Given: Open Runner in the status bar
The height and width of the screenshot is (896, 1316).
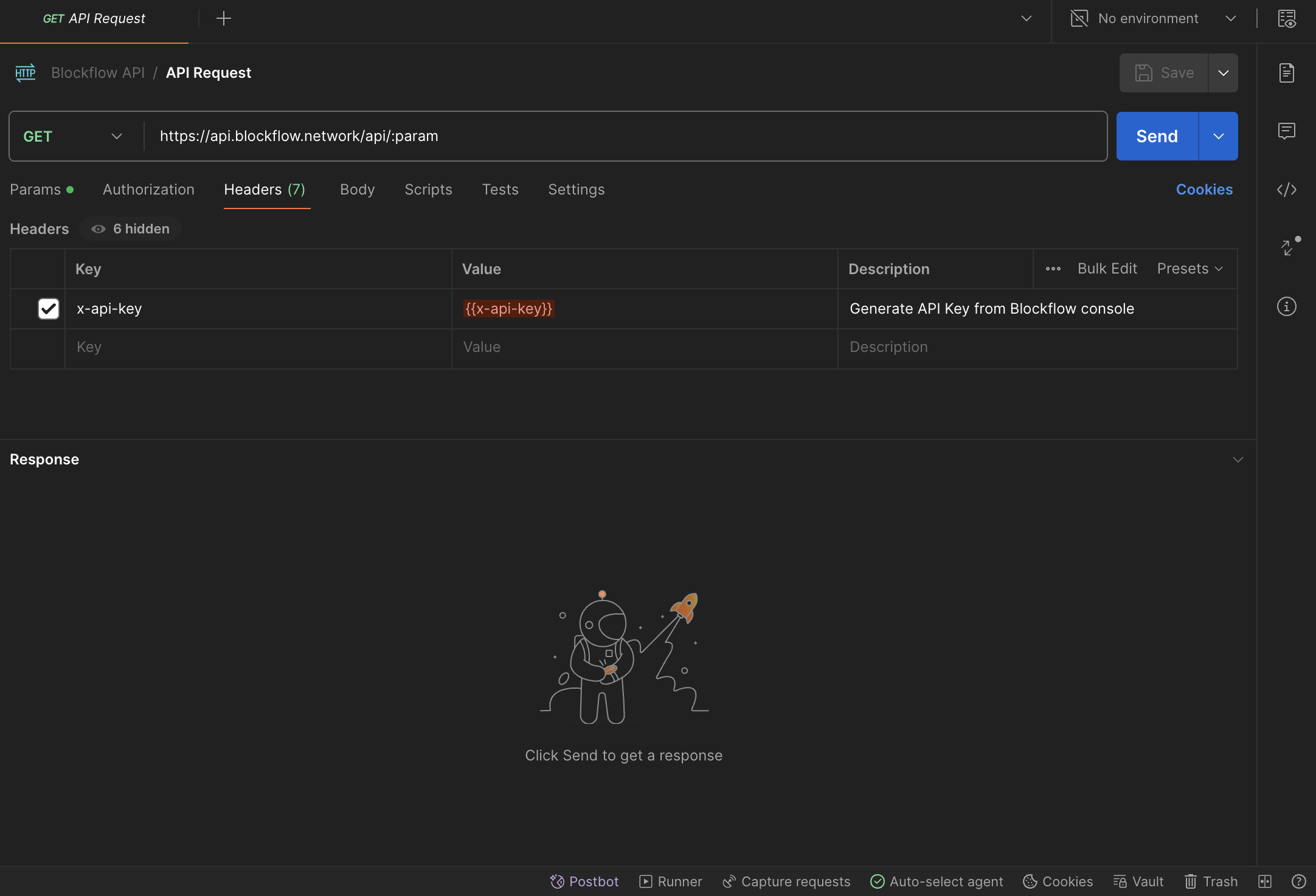Looking at the screenshot, I should pyautogui.click(x=671, y=881).
